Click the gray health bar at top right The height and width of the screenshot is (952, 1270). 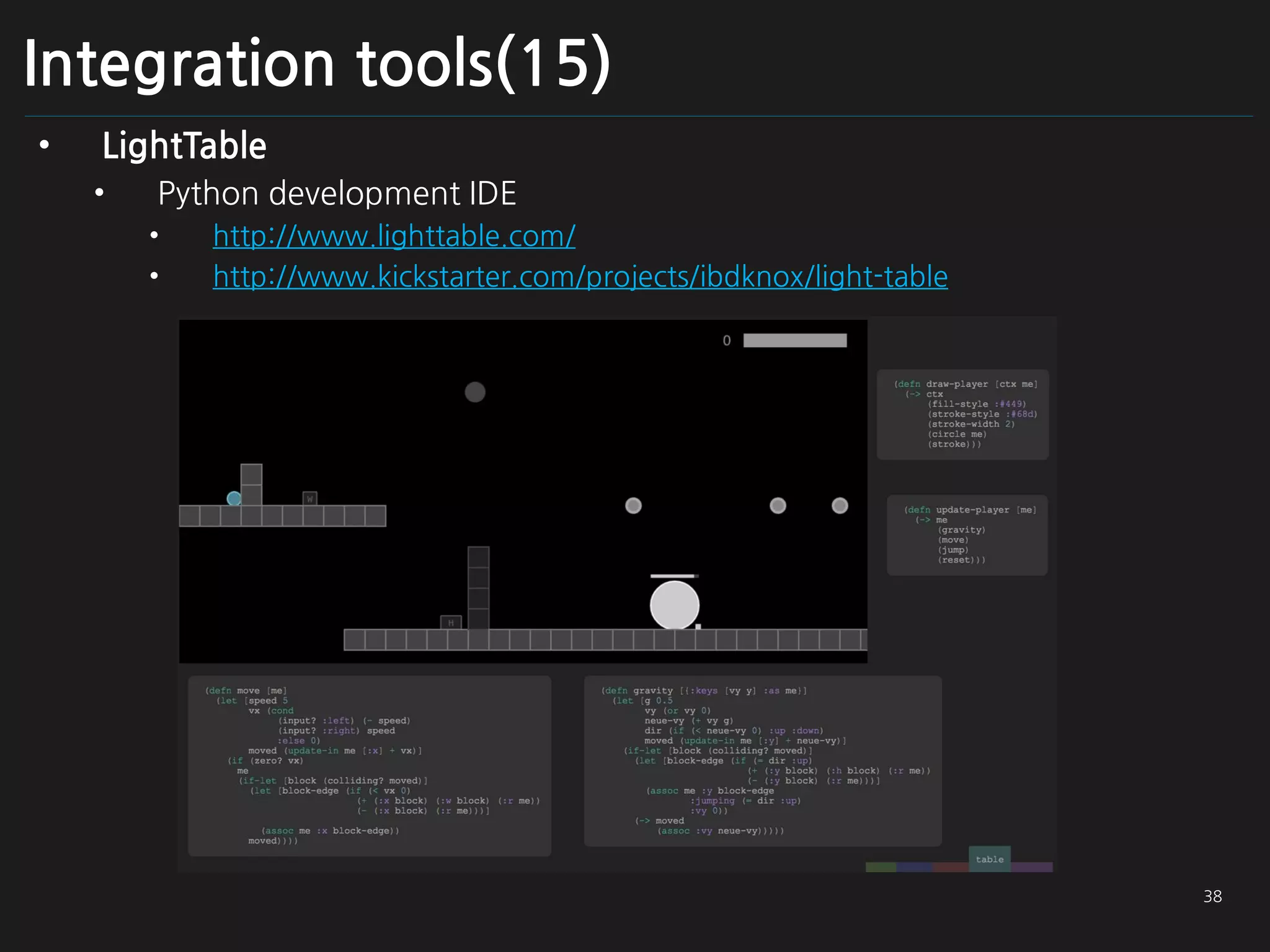[795, 340]
